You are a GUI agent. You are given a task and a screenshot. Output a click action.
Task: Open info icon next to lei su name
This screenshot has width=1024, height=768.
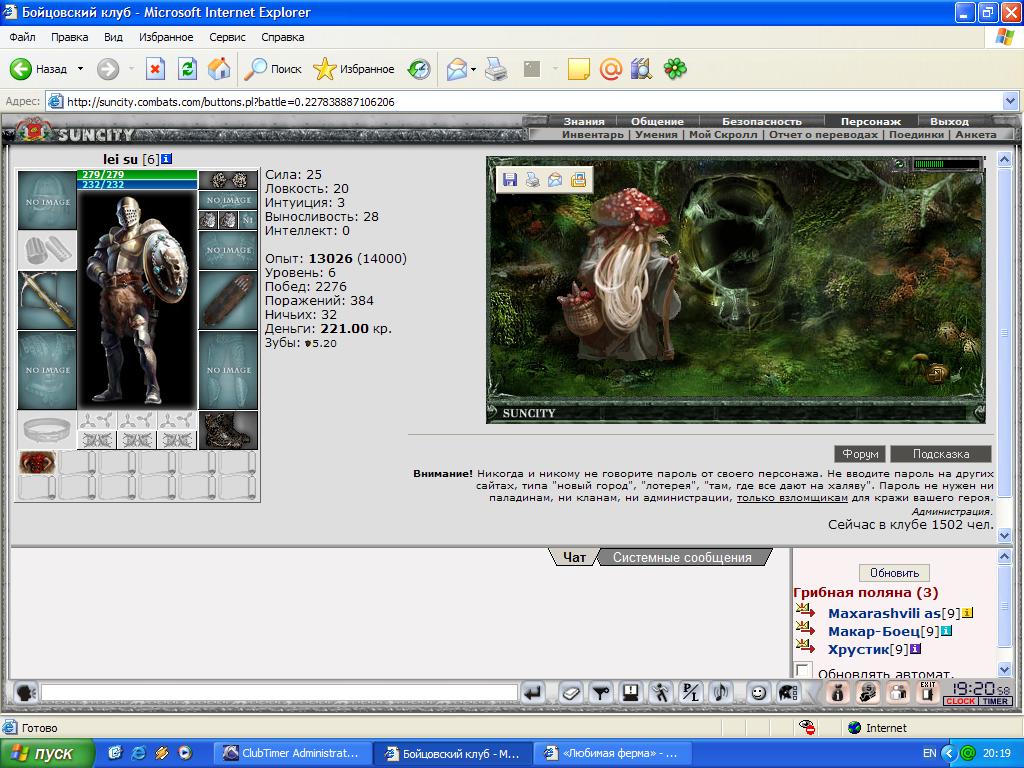[167, 159]
